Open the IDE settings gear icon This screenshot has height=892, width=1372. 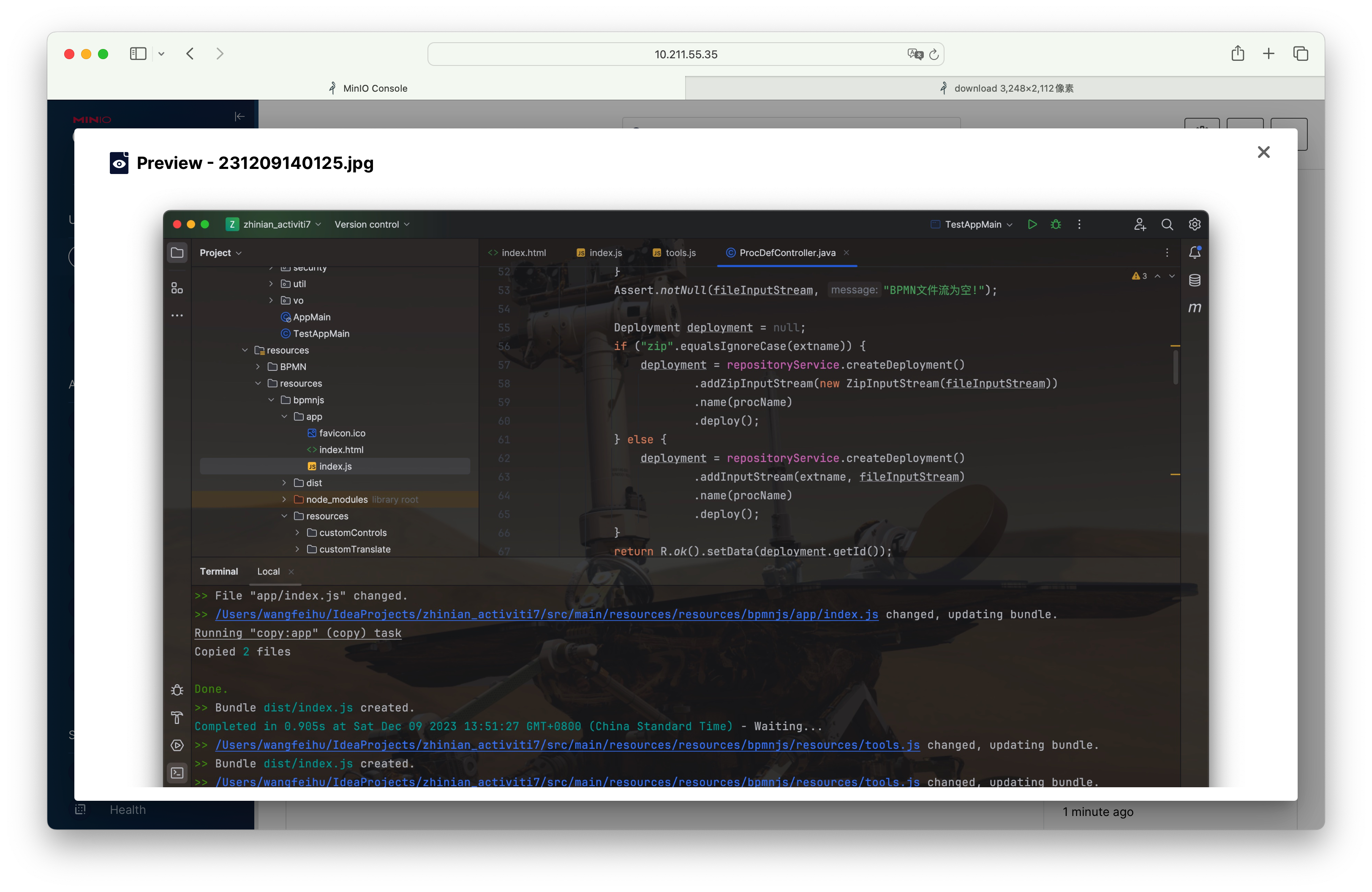tap(1195, 224)
